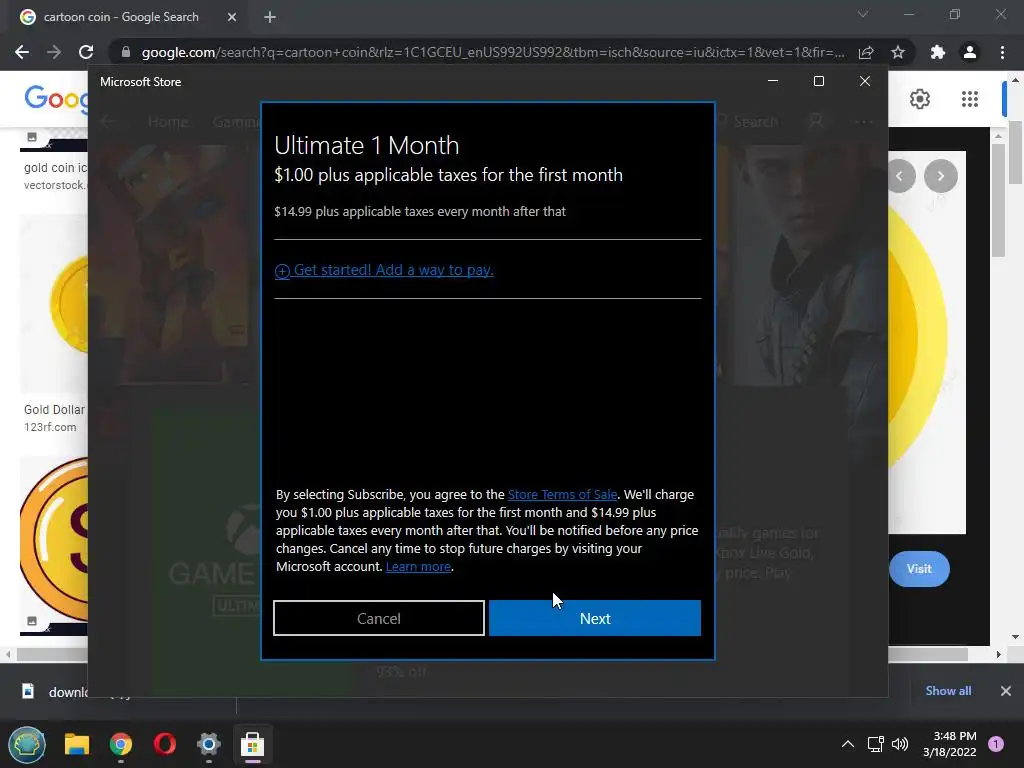The image size is (1024, 768).
Task: Show previous image in Google preview panel
Action: [901, 176]
